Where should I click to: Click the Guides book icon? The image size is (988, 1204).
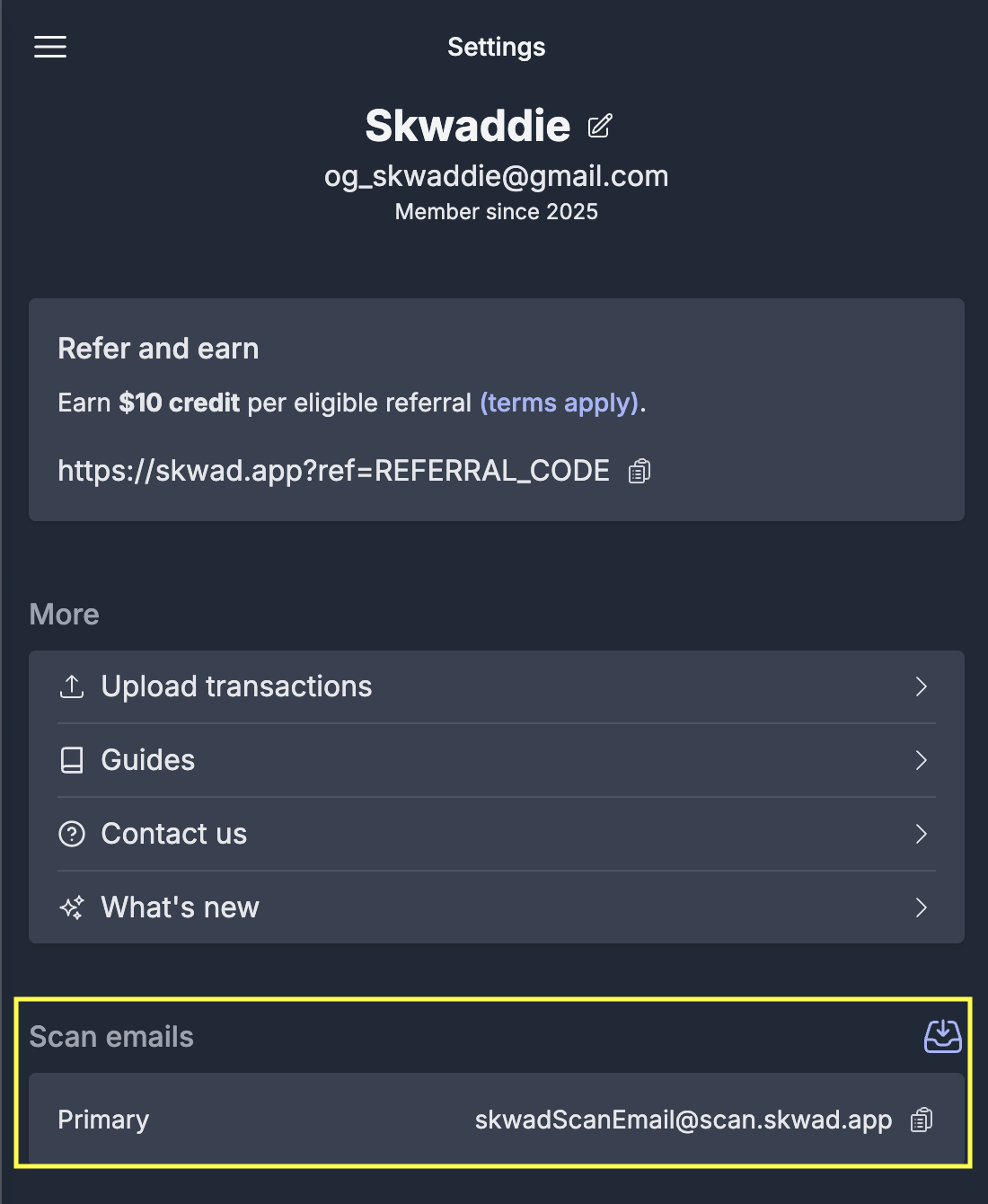72,760
